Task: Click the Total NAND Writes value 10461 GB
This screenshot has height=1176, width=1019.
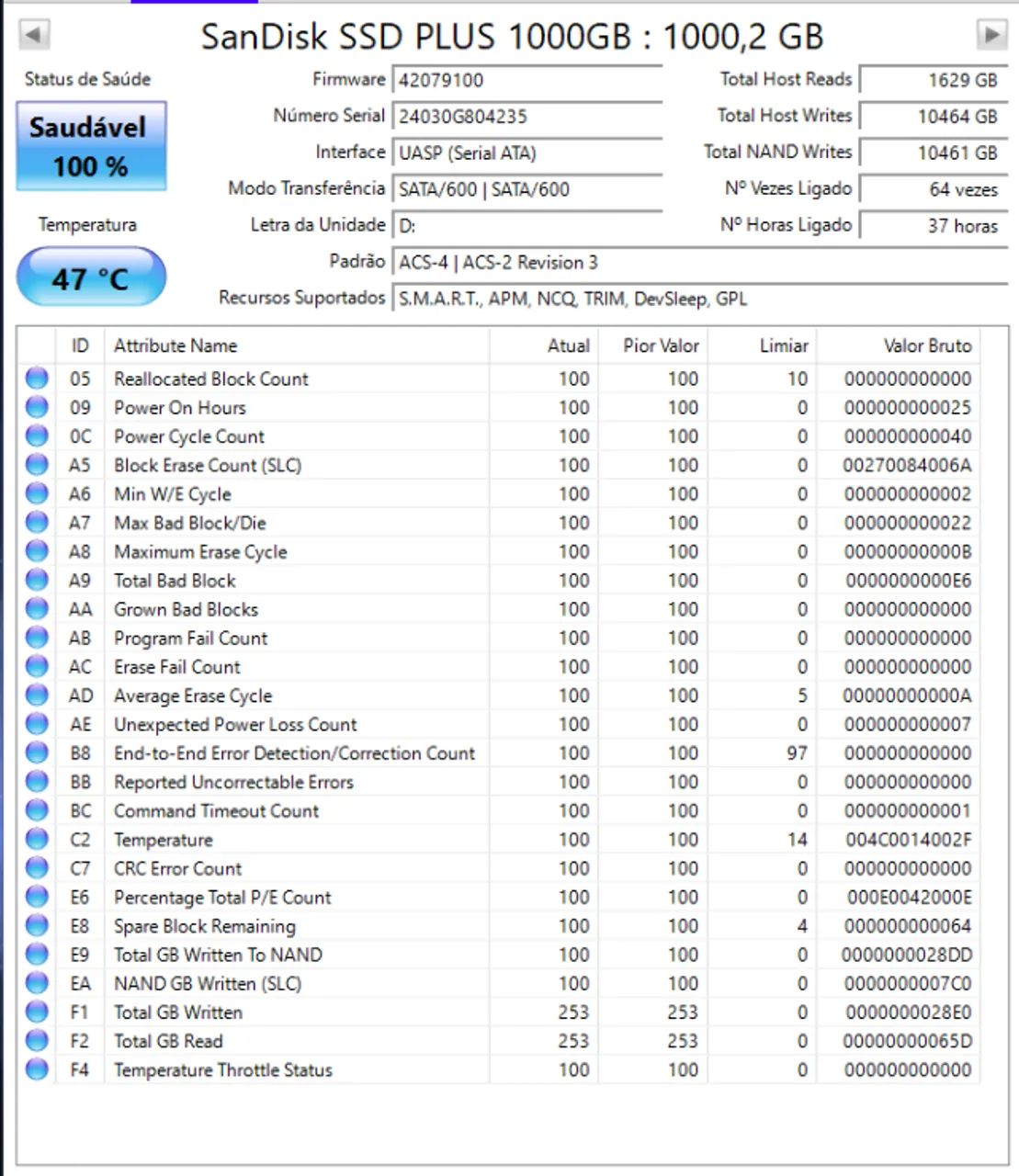Action: click(x=934, y=153)
